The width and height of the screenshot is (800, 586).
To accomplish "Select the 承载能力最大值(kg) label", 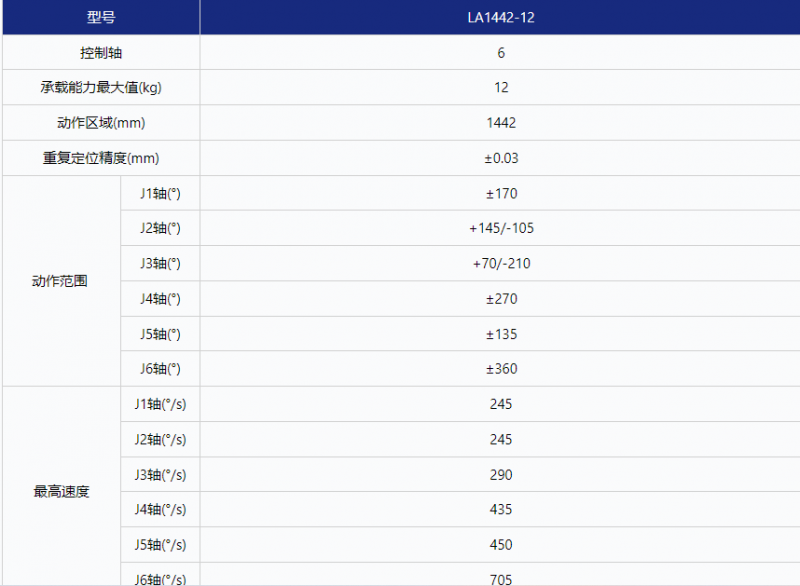I will pos(100,88).
